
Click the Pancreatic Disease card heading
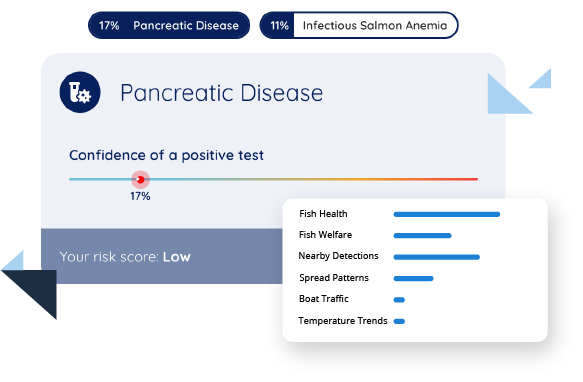pyautogui.click(x=222, y=93)
